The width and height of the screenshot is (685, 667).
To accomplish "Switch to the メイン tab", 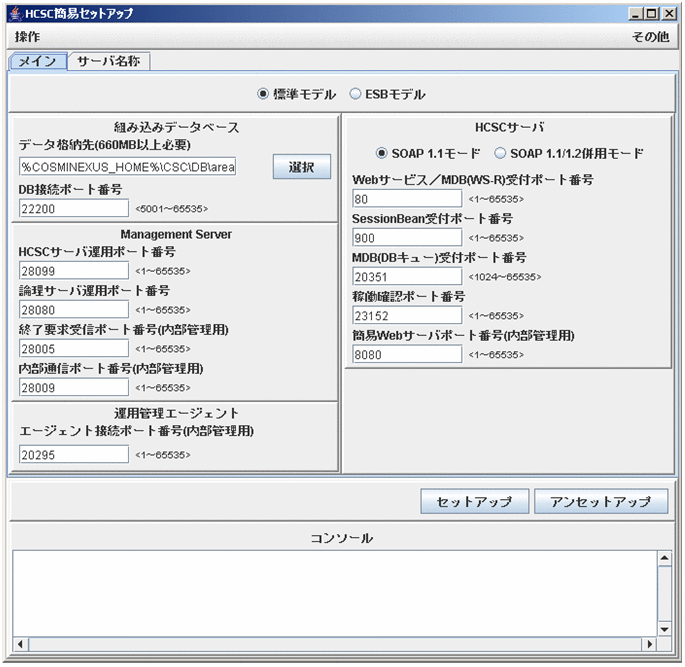I will 38,61.
